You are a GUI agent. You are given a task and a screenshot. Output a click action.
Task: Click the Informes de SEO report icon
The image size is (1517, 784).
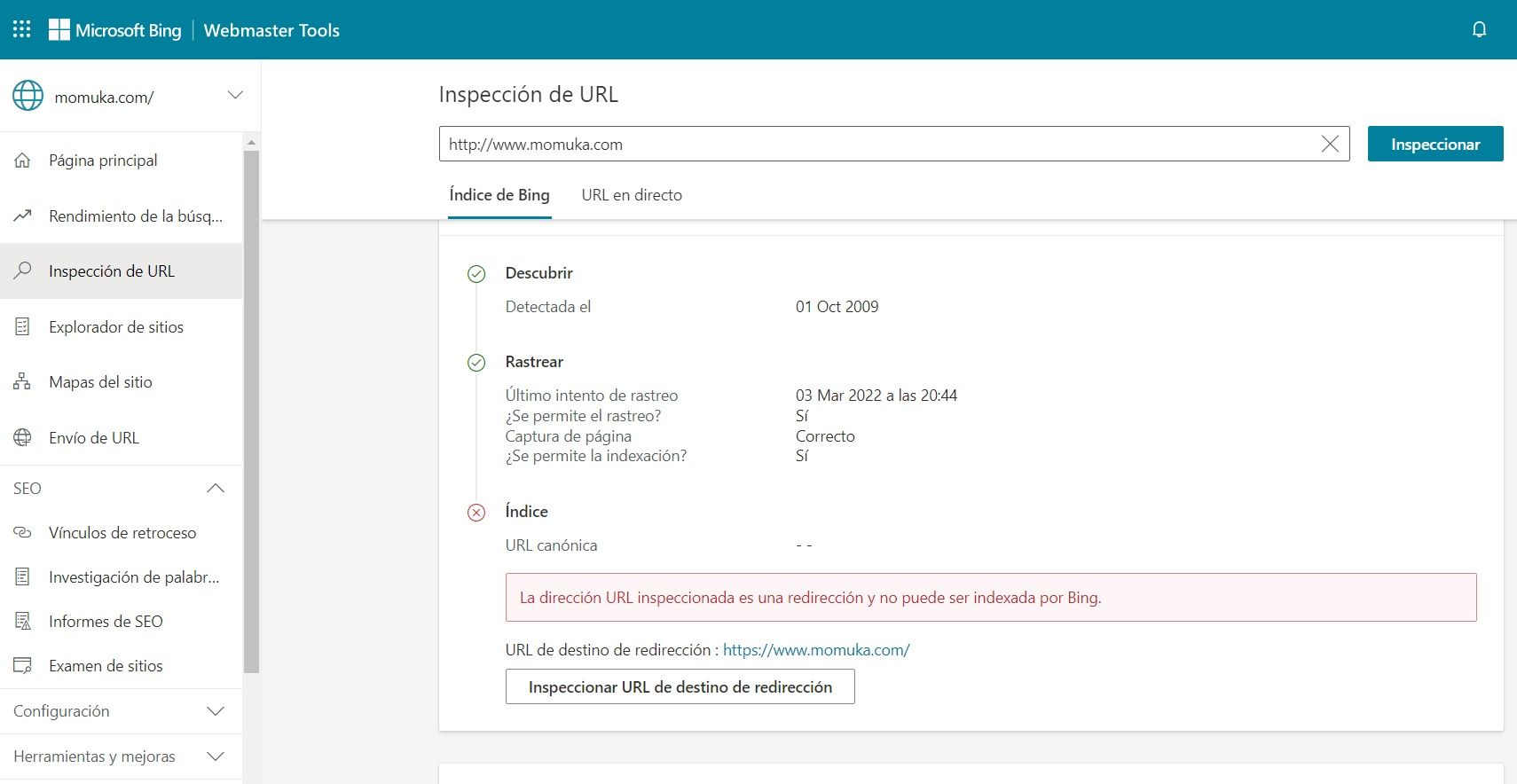coord(23,621)
